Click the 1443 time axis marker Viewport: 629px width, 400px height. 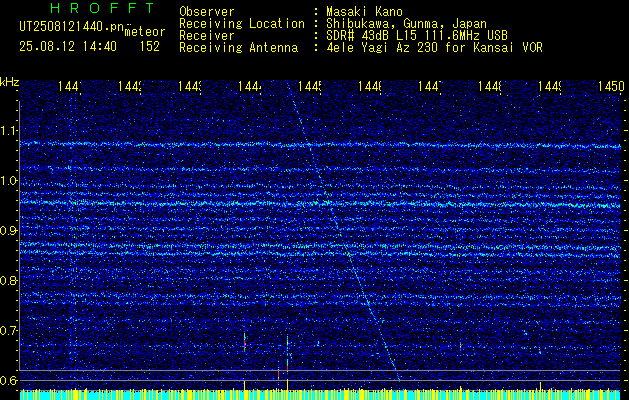(190, 86)
